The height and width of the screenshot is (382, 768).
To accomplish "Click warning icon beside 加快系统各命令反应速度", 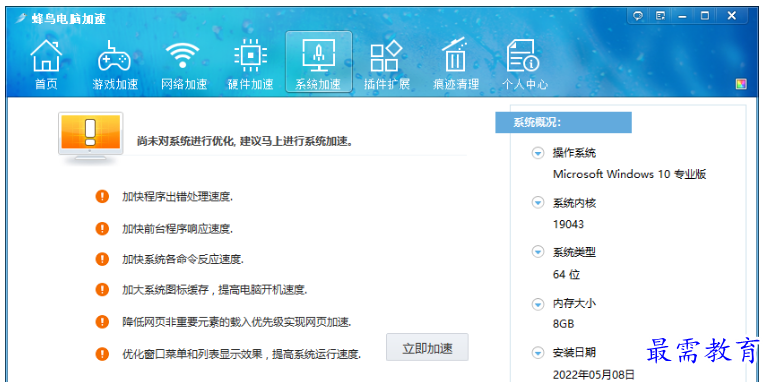I will 102,259.
